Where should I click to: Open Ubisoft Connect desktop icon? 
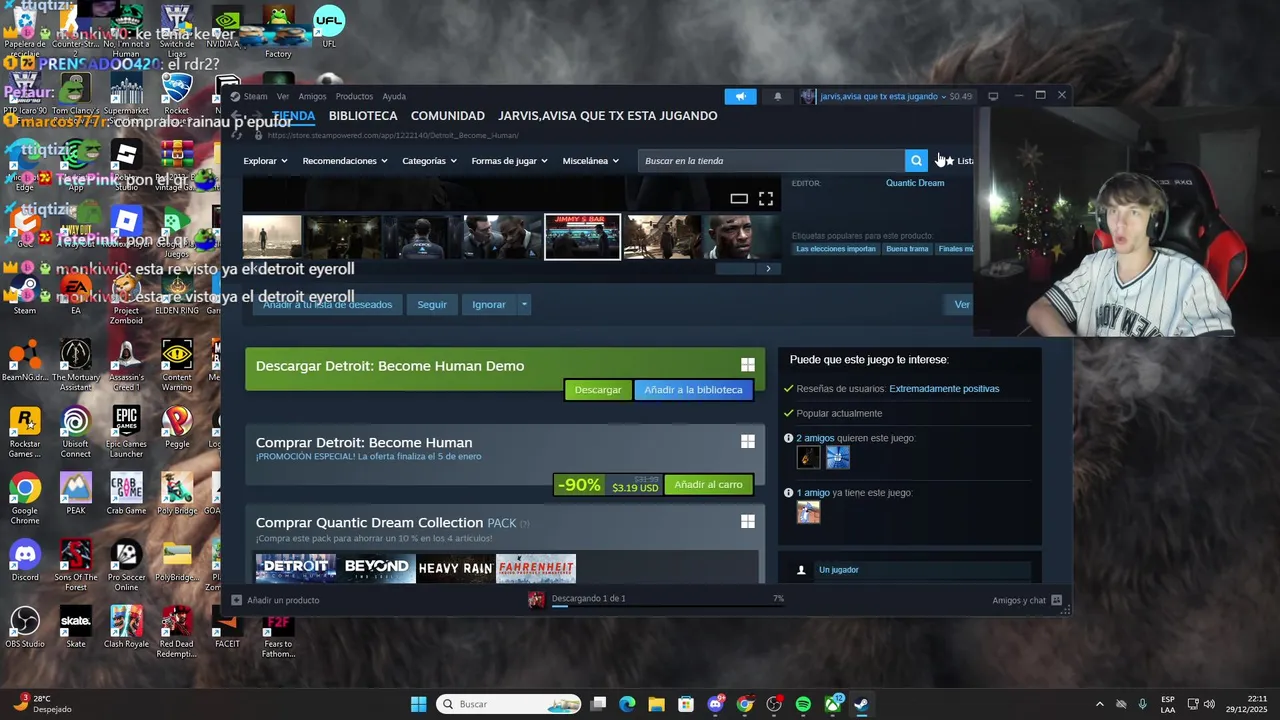click(x=75, y=431)
